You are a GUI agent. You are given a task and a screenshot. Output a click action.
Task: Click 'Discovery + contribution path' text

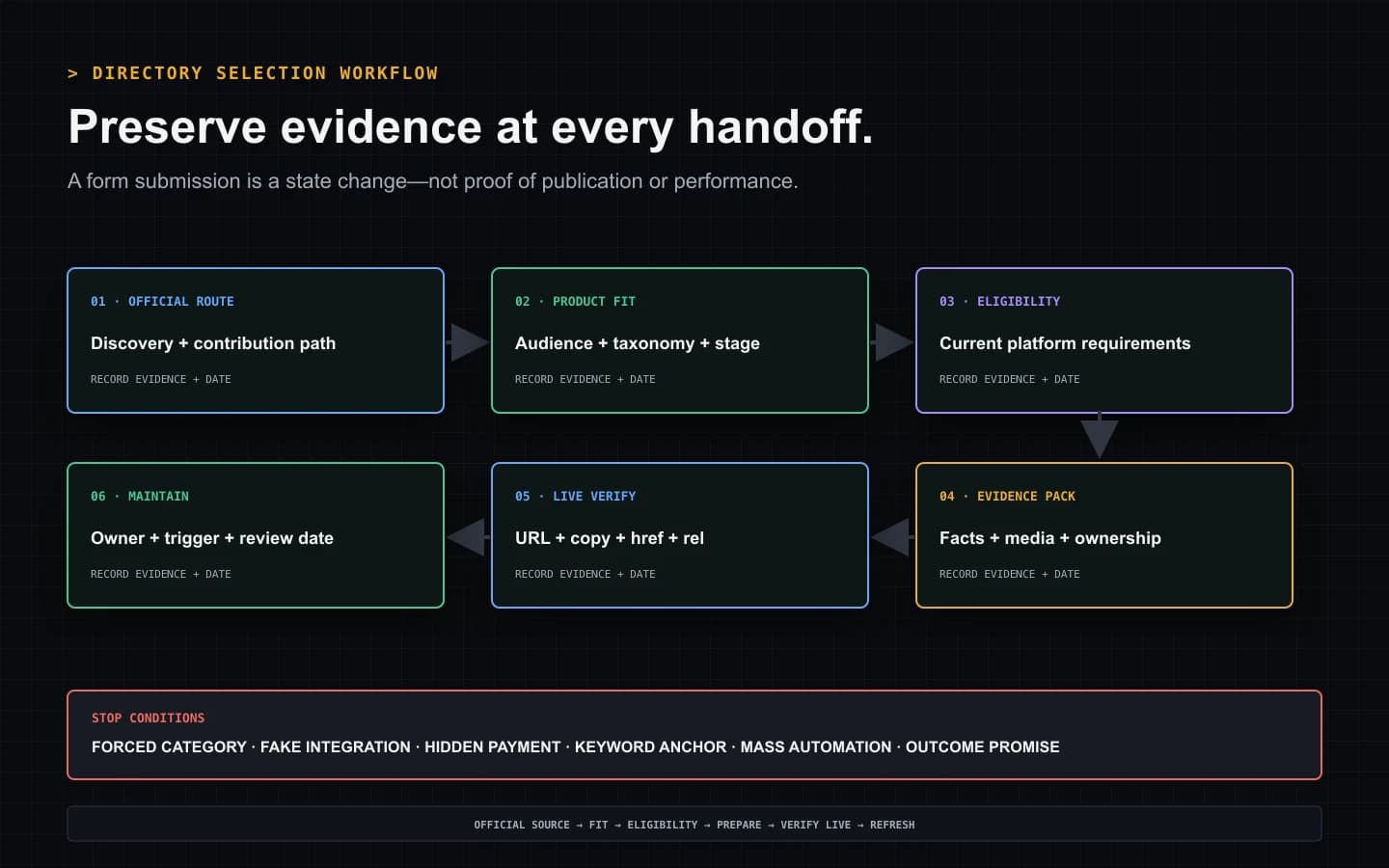tap(213, 343)
